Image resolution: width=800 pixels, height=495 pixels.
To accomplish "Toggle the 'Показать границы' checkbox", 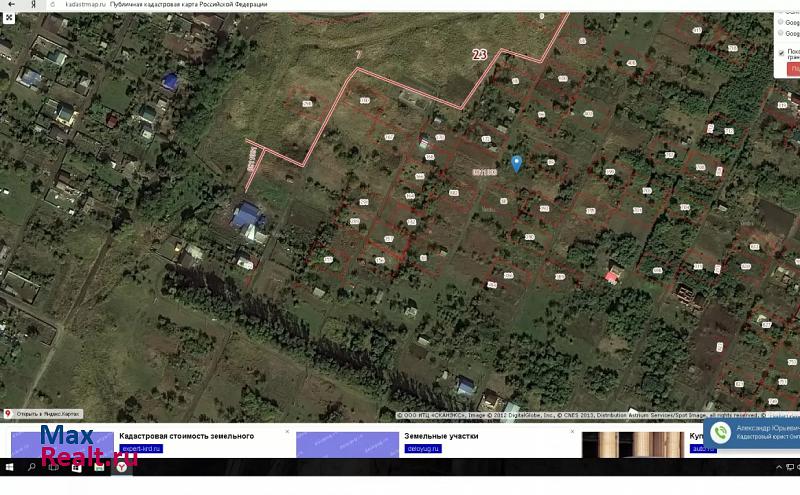I will (x=782, y=53).
